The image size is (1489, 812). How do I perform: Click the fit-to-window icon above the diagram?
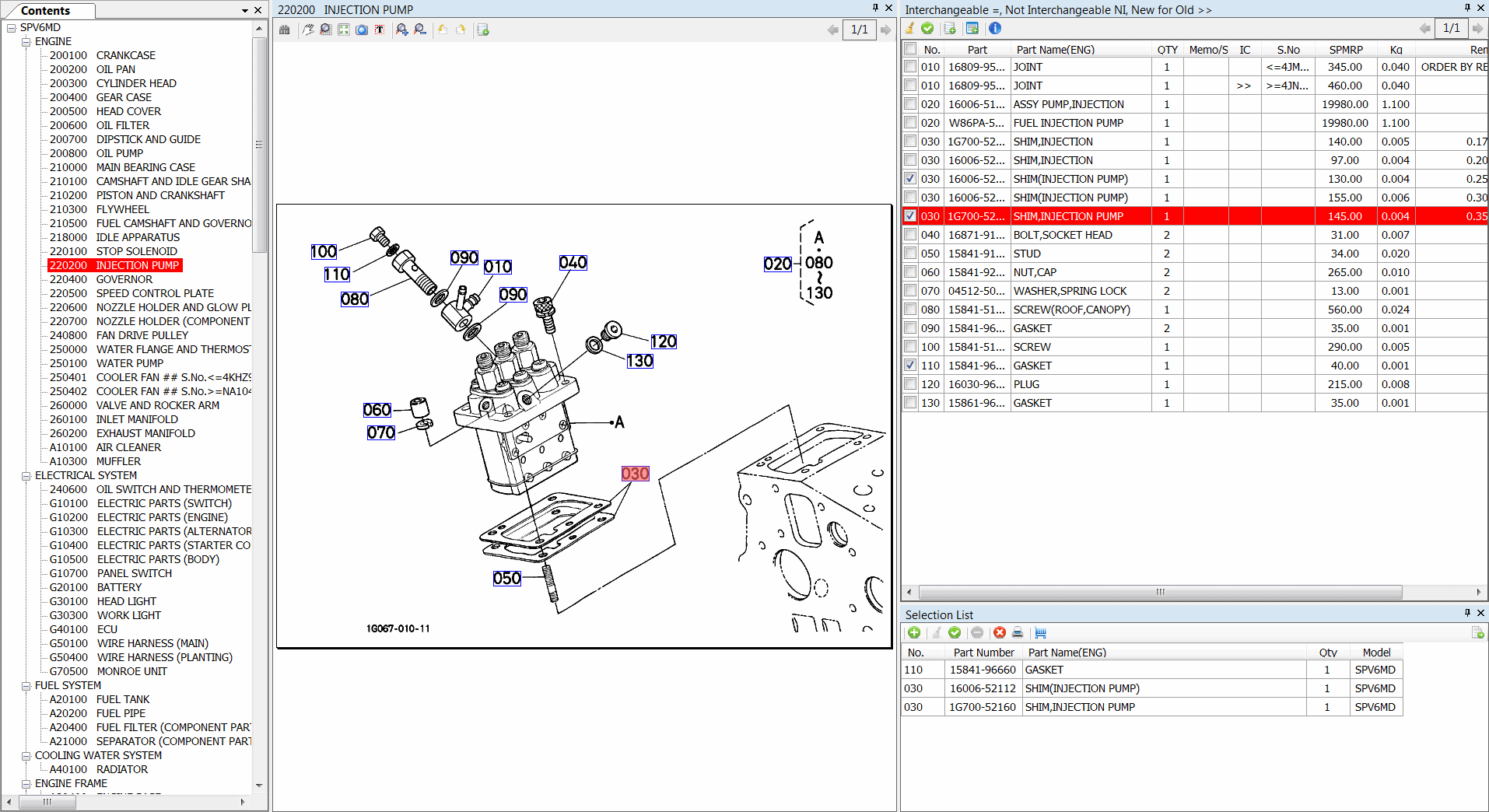coord(343,30)
